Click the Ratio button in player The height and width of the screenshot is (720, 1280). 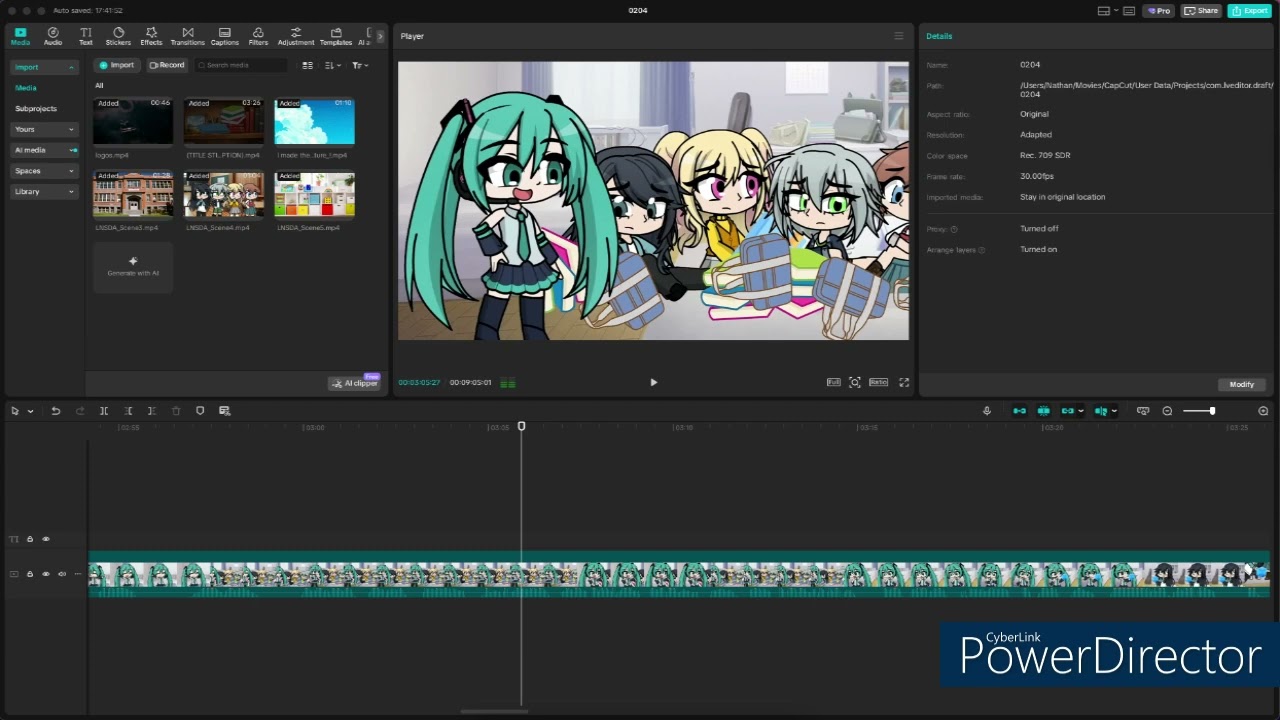[878, 382]
